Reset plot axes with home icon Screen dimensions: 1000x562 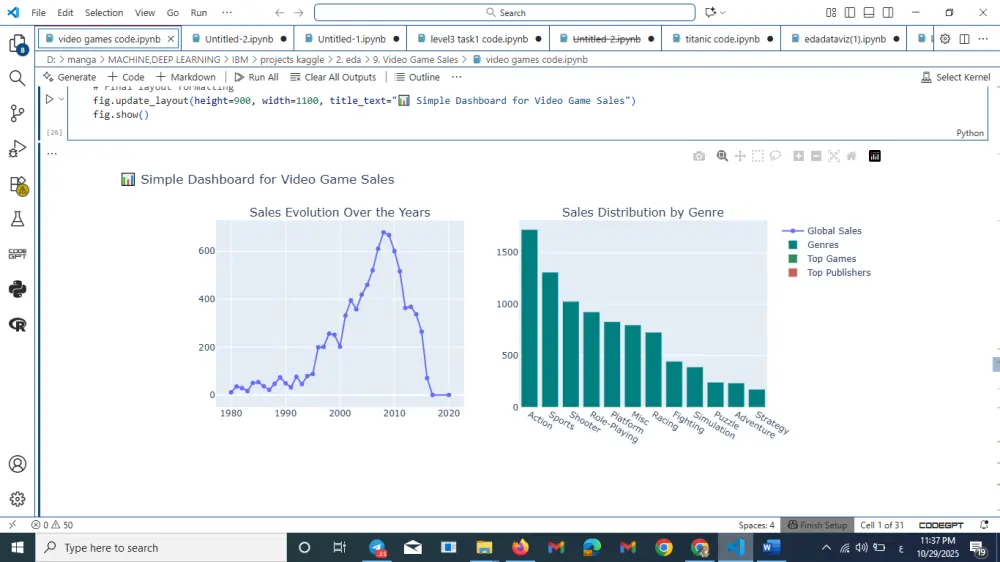pyautogui.click(x=851, y=156)
